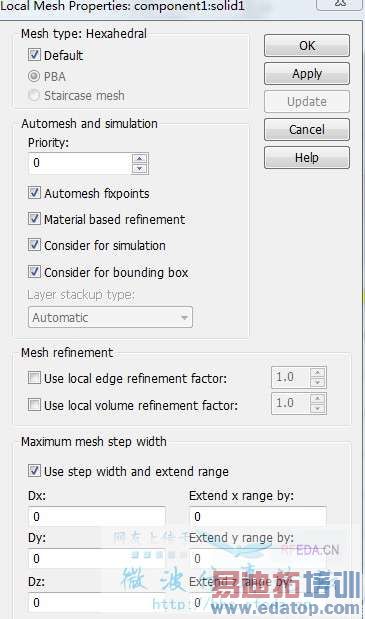Disable Material based refinement

click(x=34, y=219)
